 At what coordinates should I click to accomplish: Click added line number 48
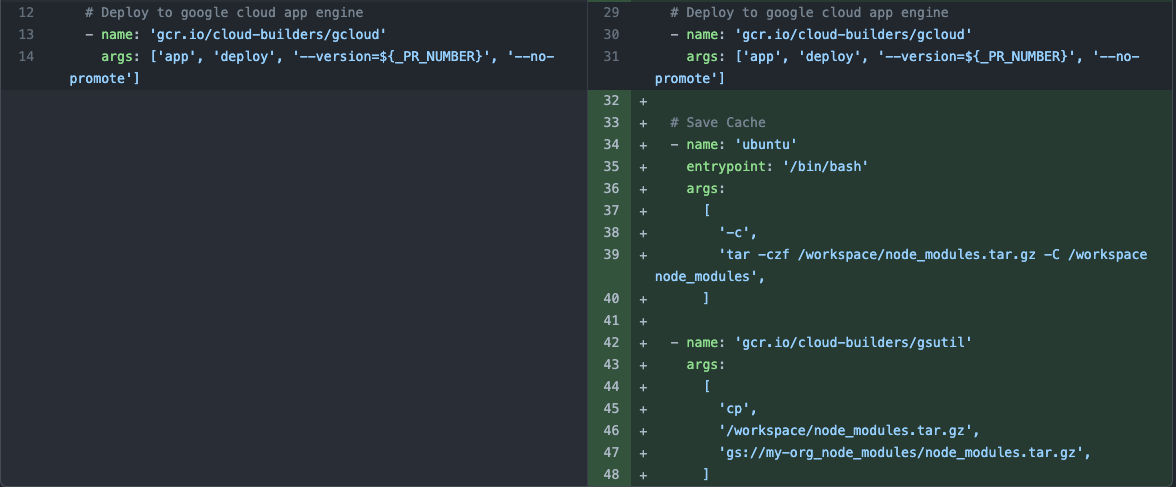610,474
